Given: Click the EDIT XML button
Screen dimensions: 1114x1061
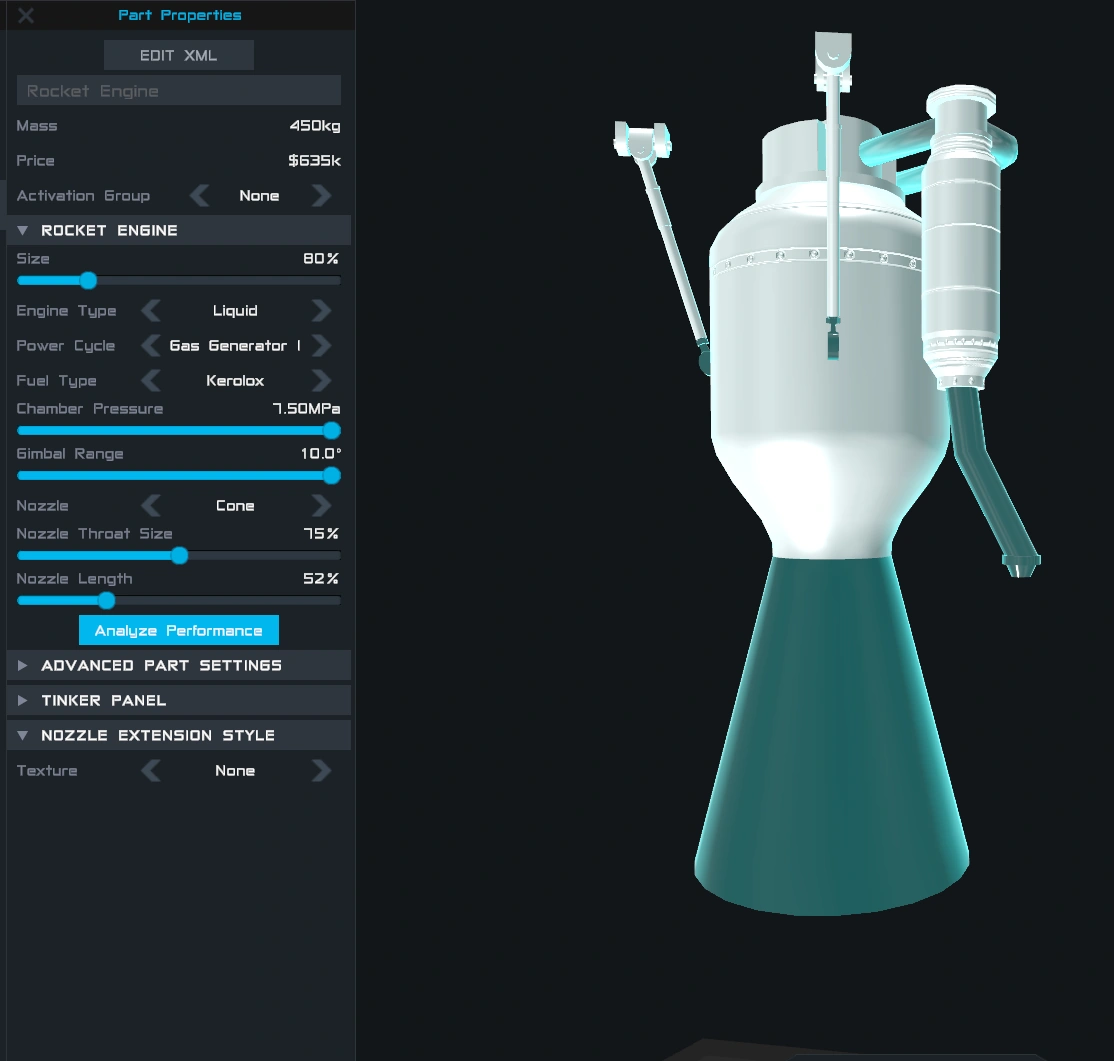Looking at the screenshot, I should tap(178, 55).
